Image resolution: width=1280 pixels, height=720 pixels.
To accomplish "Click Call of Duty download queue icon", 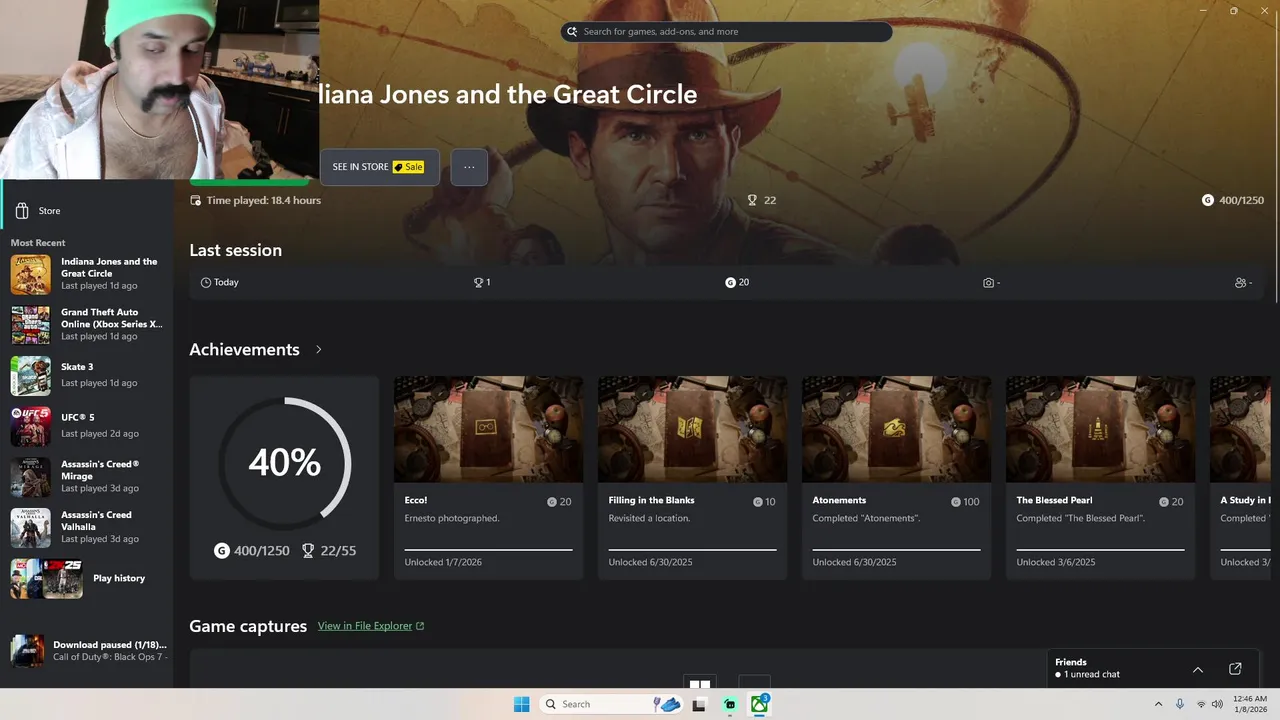I will (27, 651).
